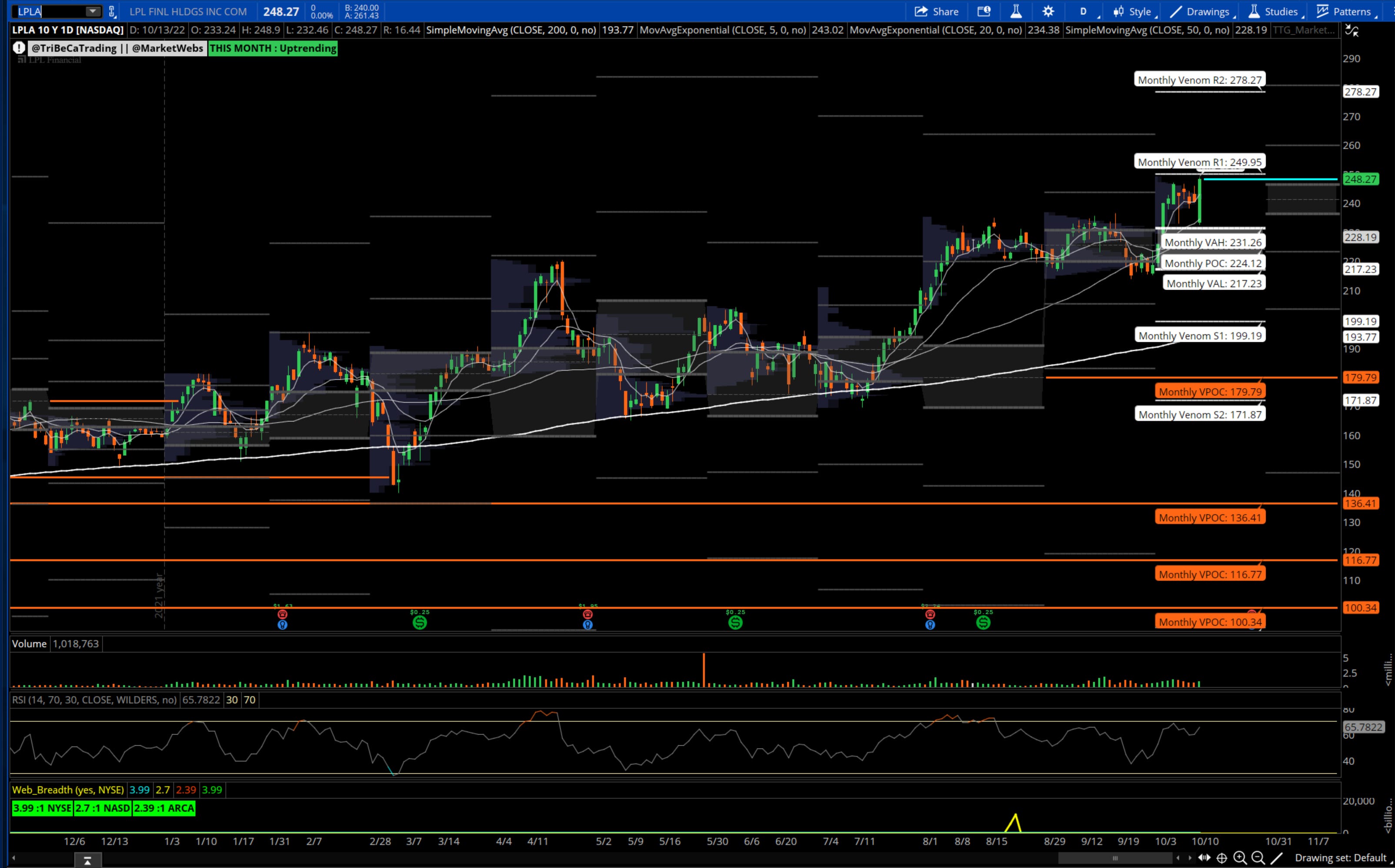Screen dimensions: 1395x868
Task: Open the D timeframe dropdown
Action: tap(1084, 11)
